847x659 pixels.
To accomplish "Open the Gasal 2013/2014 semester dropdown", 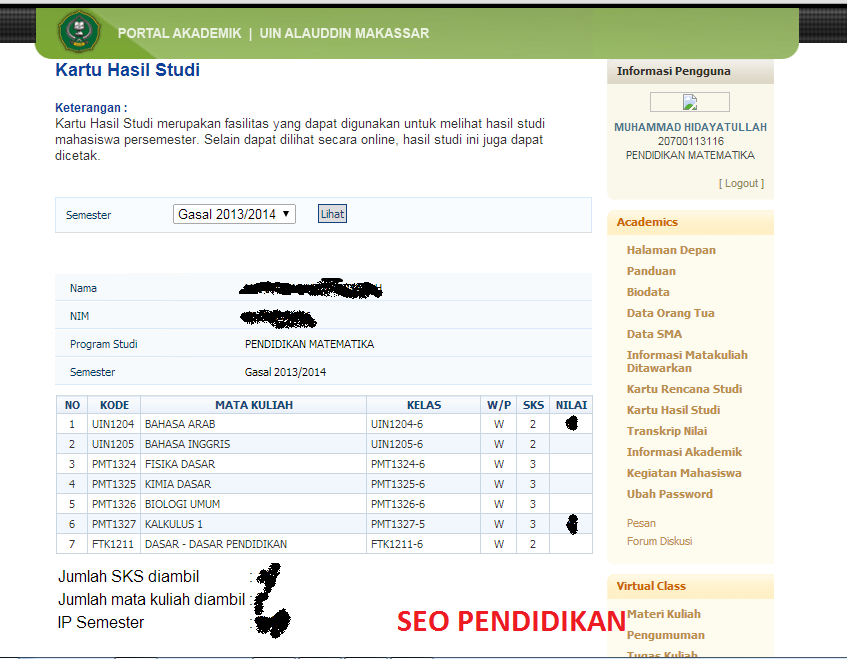I will point(234,213).
